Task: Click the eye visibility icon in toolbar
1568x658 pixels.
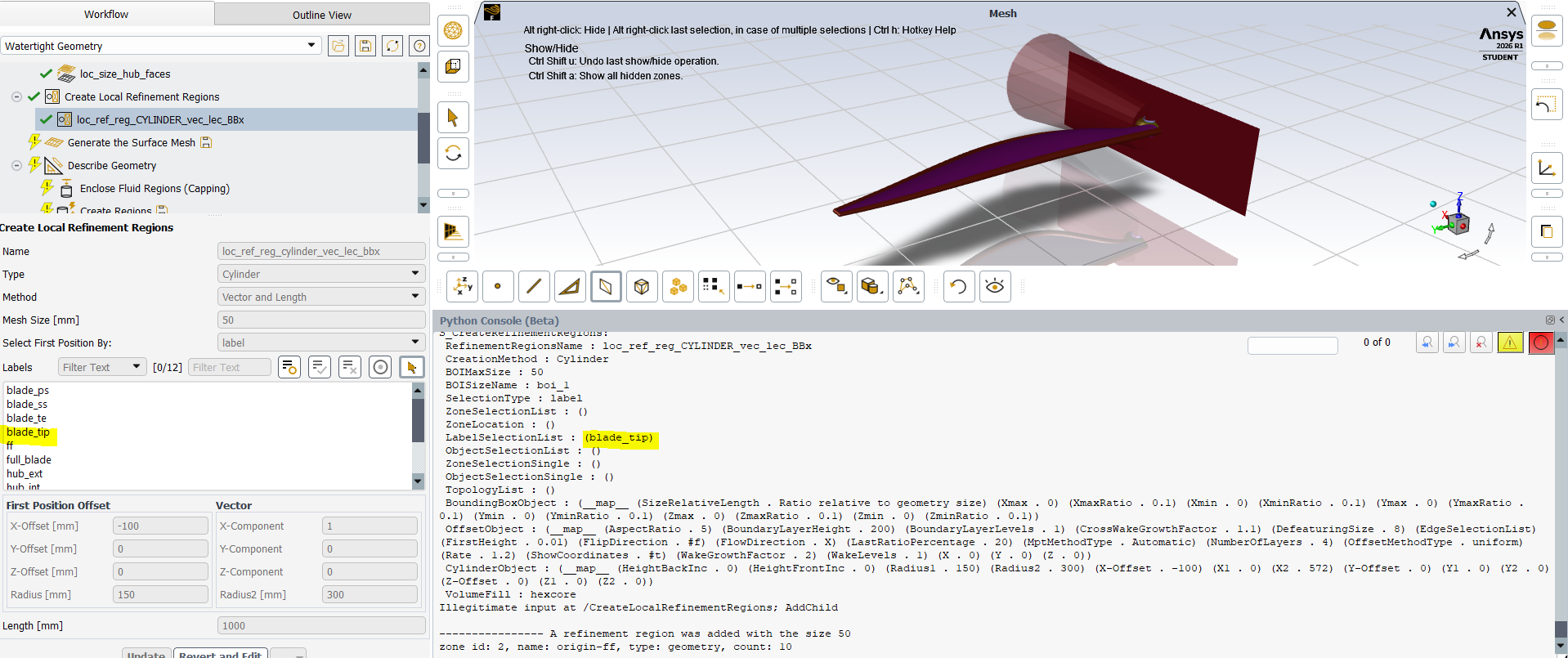Action: click(x=995, y=287)
